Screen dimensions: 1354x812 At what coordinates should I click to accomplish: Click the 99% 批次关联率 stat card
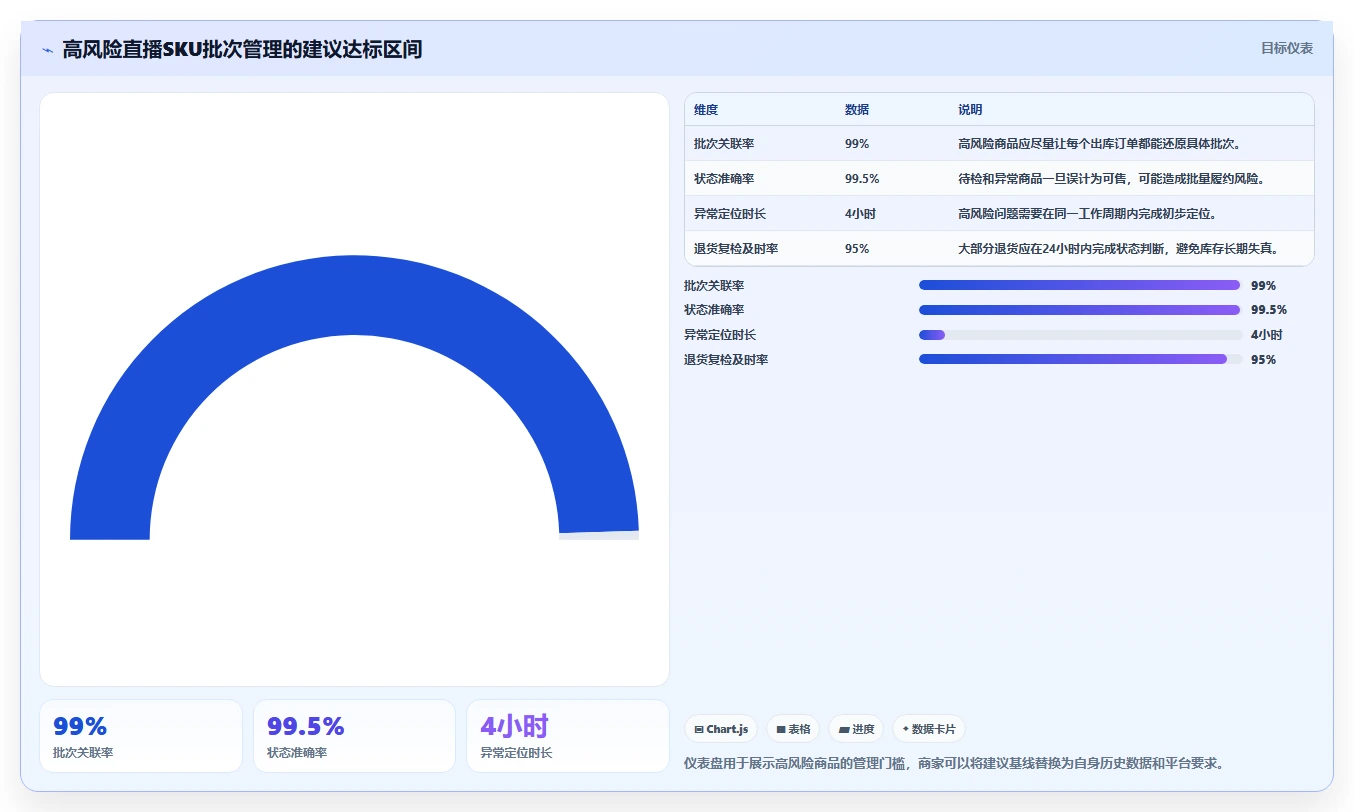(x=141, y=736)
